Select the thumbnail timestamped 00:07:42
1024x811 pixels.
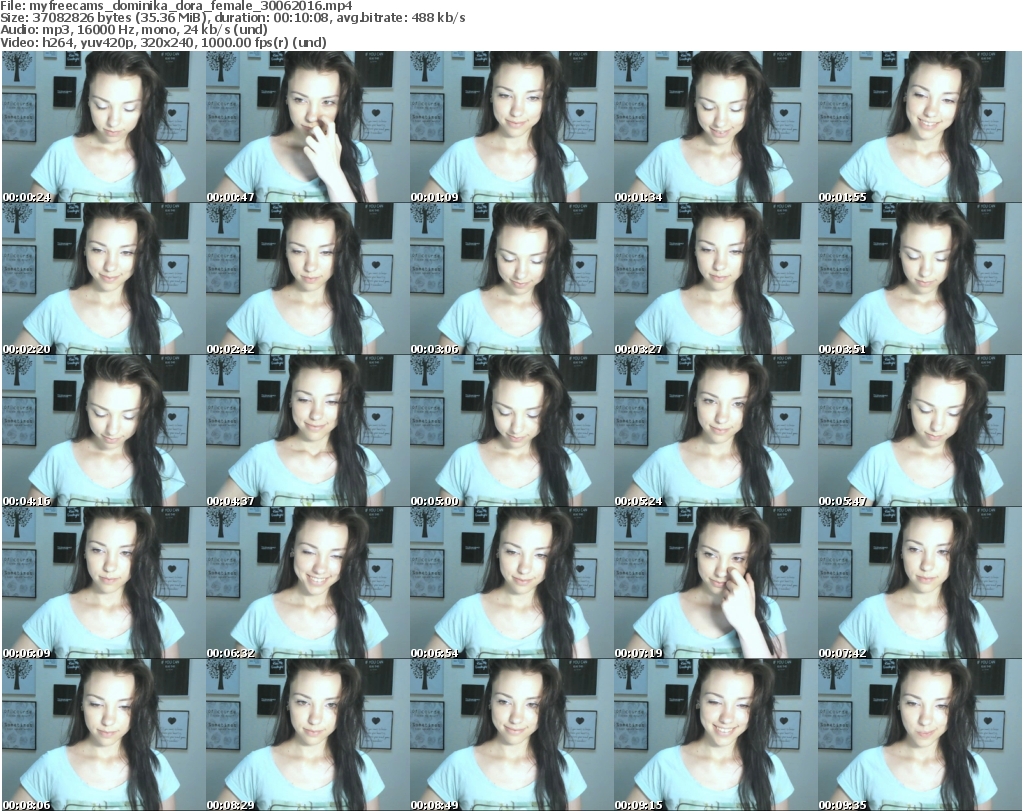click(x=920, y=583)
